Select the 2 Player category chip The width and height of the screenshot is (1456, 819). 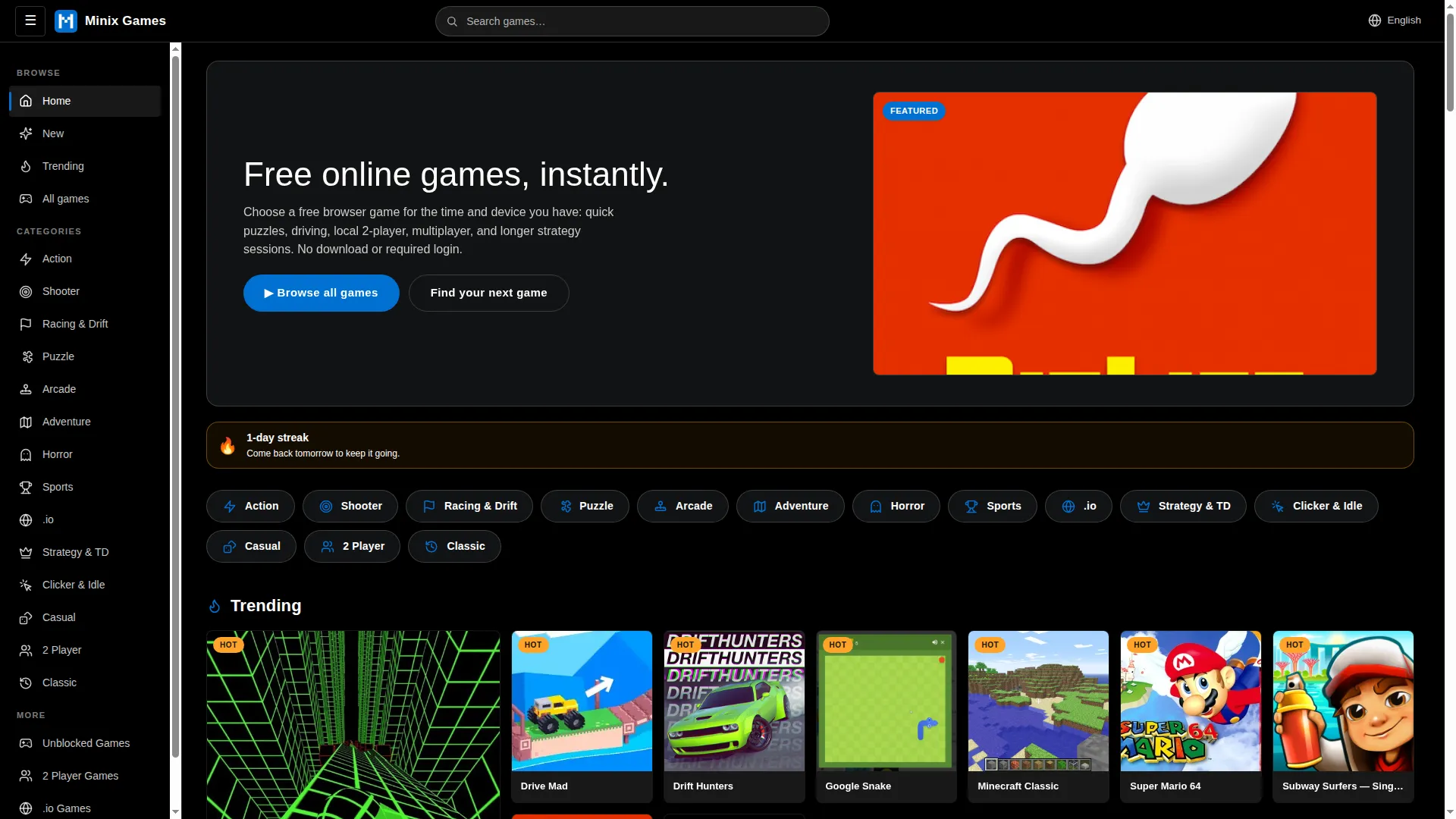click(352, 546)
